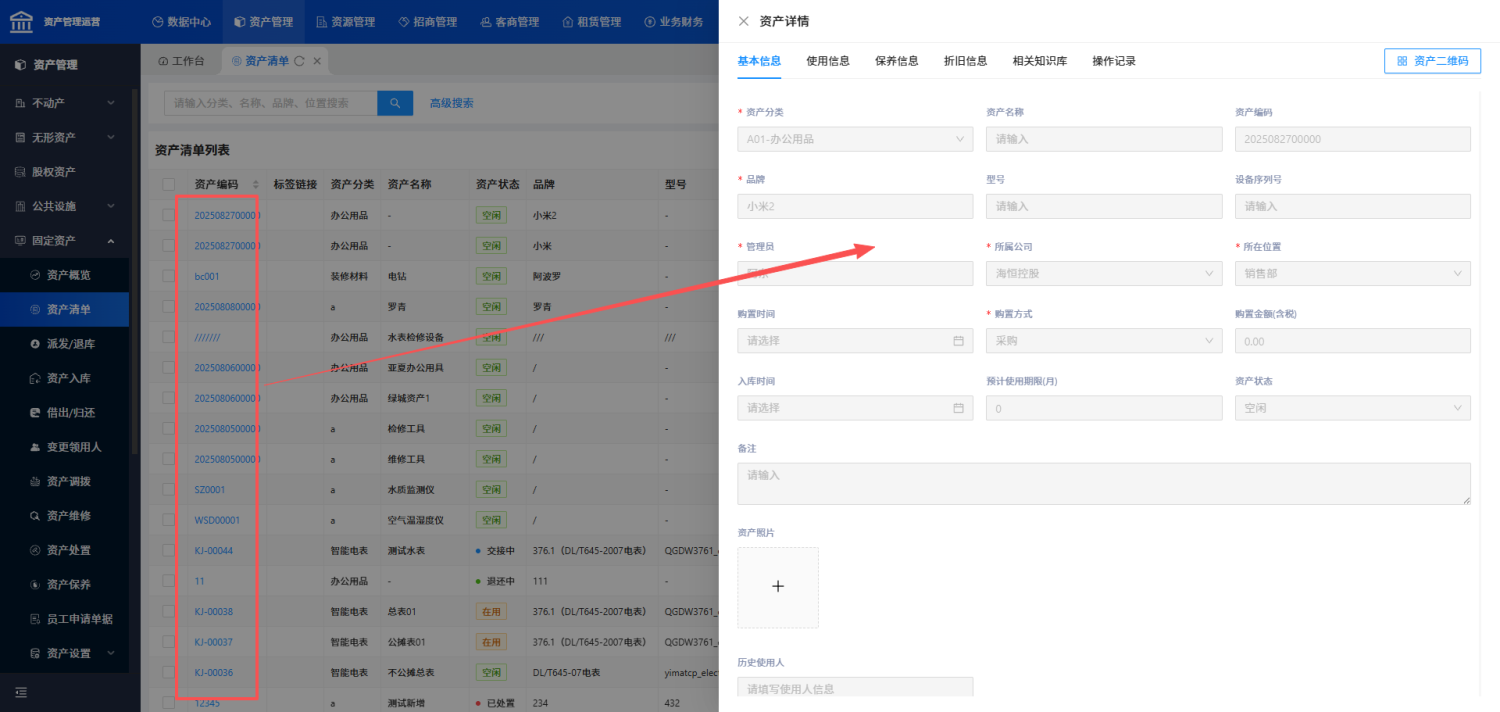This screenshot has height=712, width=1500.
Task: Open the 折旧信息 tab
Action: point(965,61)
